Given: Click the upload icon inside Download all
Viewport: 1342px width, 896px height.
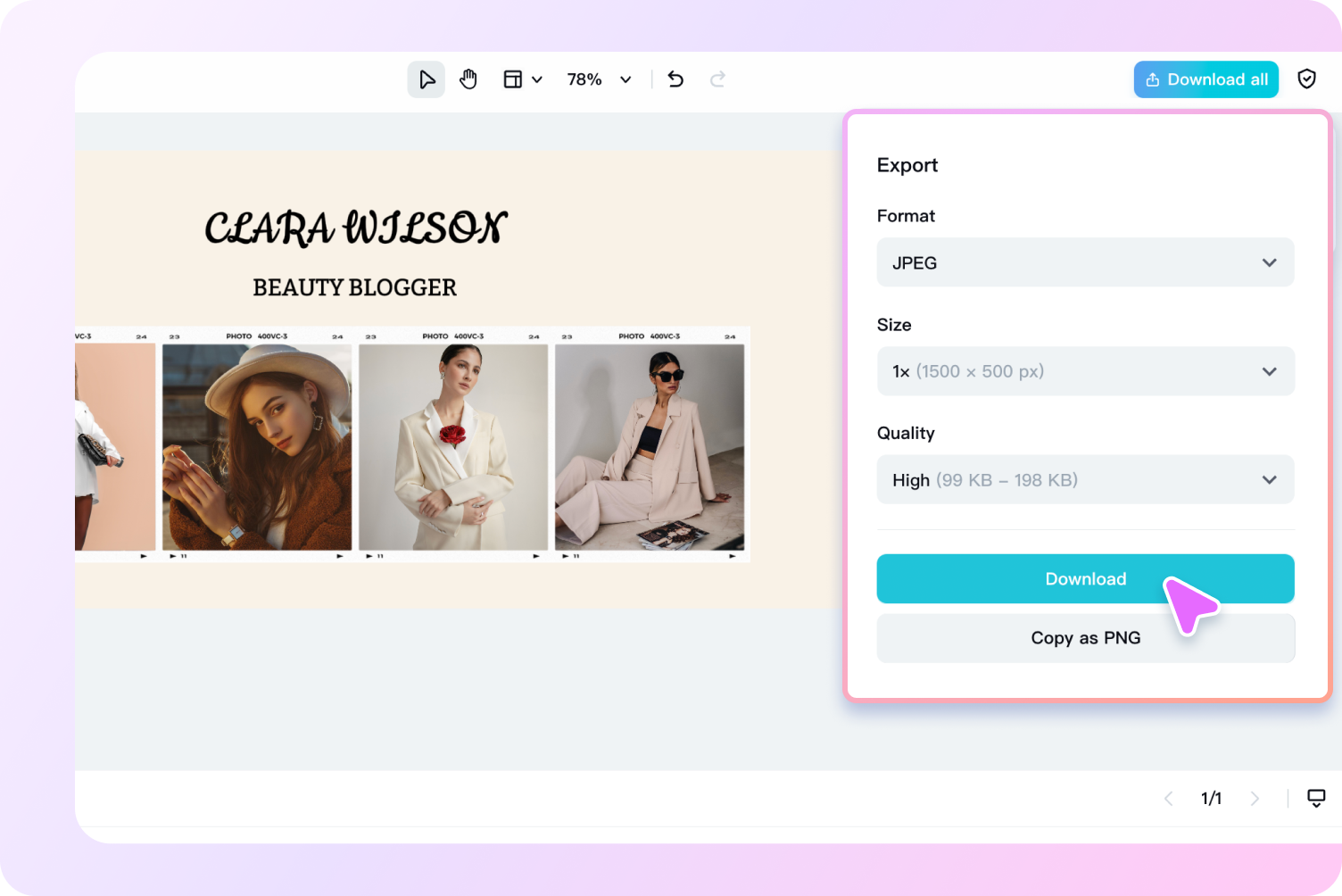Looking at the screenshot, I should (1154, 79).
